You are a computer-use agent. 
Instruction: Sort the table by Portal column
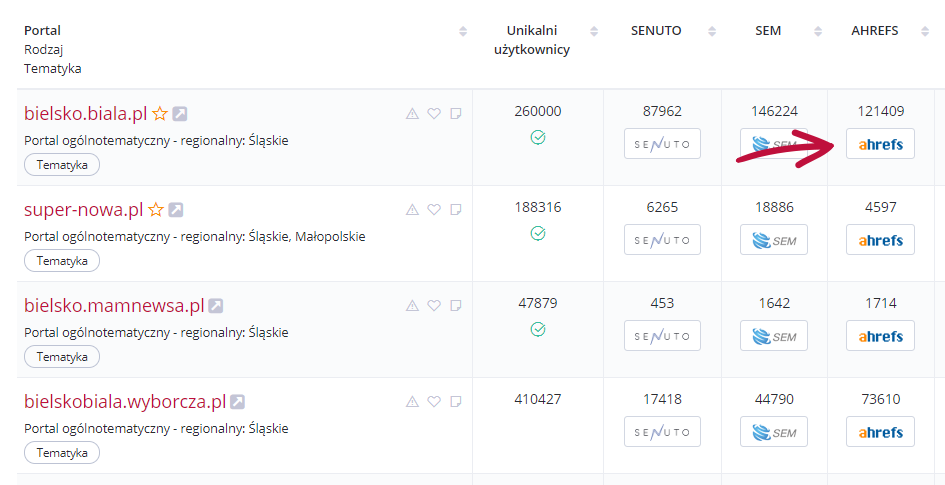point(463,31)
